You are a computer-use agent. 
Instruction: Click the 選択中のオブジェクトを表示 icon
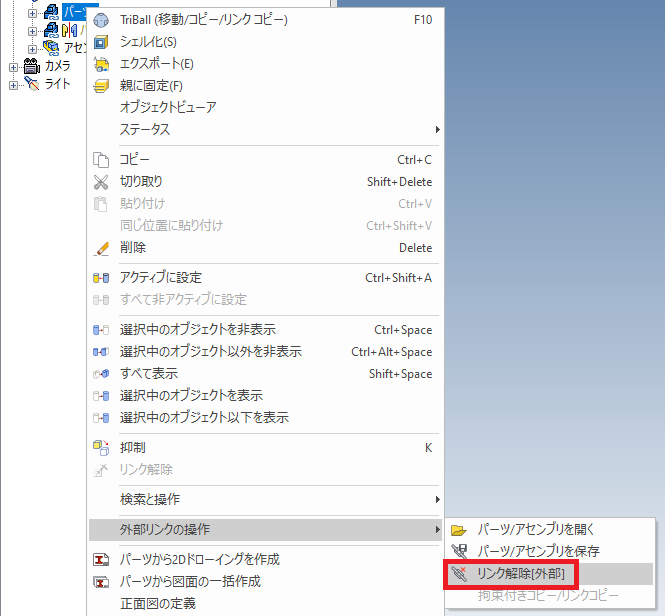pos(101,396)
